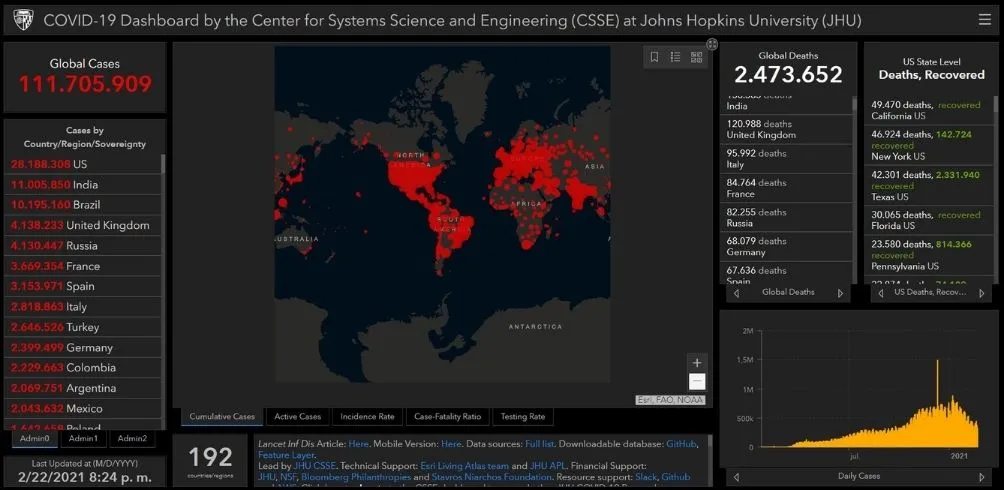Image resolution: width=1004 pixels, height=490 pixels.
Task: Switch to Active Cases tab
Action: [298, 416]
